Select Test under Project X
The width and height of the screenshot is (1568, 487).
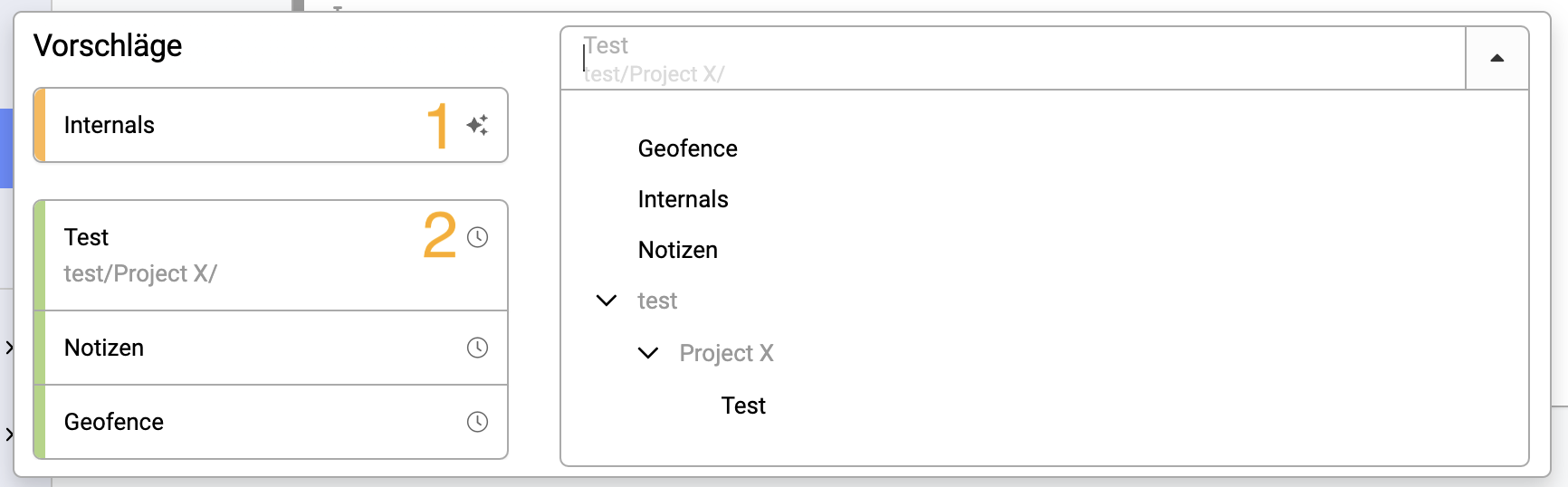click(x=743, y=406)
